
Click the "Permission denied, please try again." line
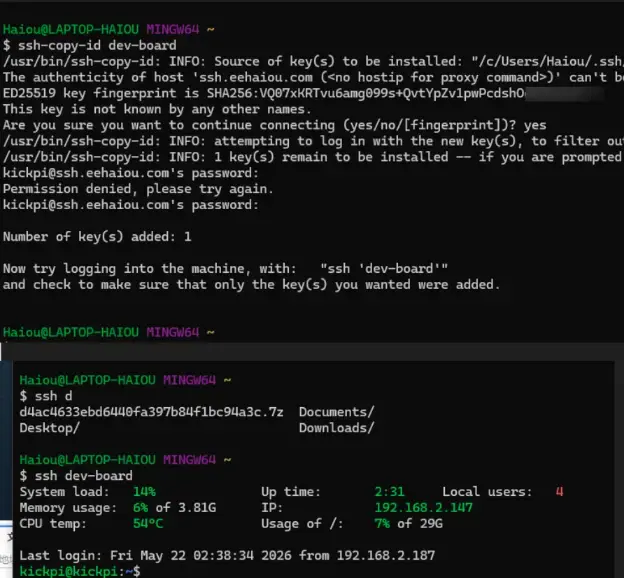click(x=138, y=189)
